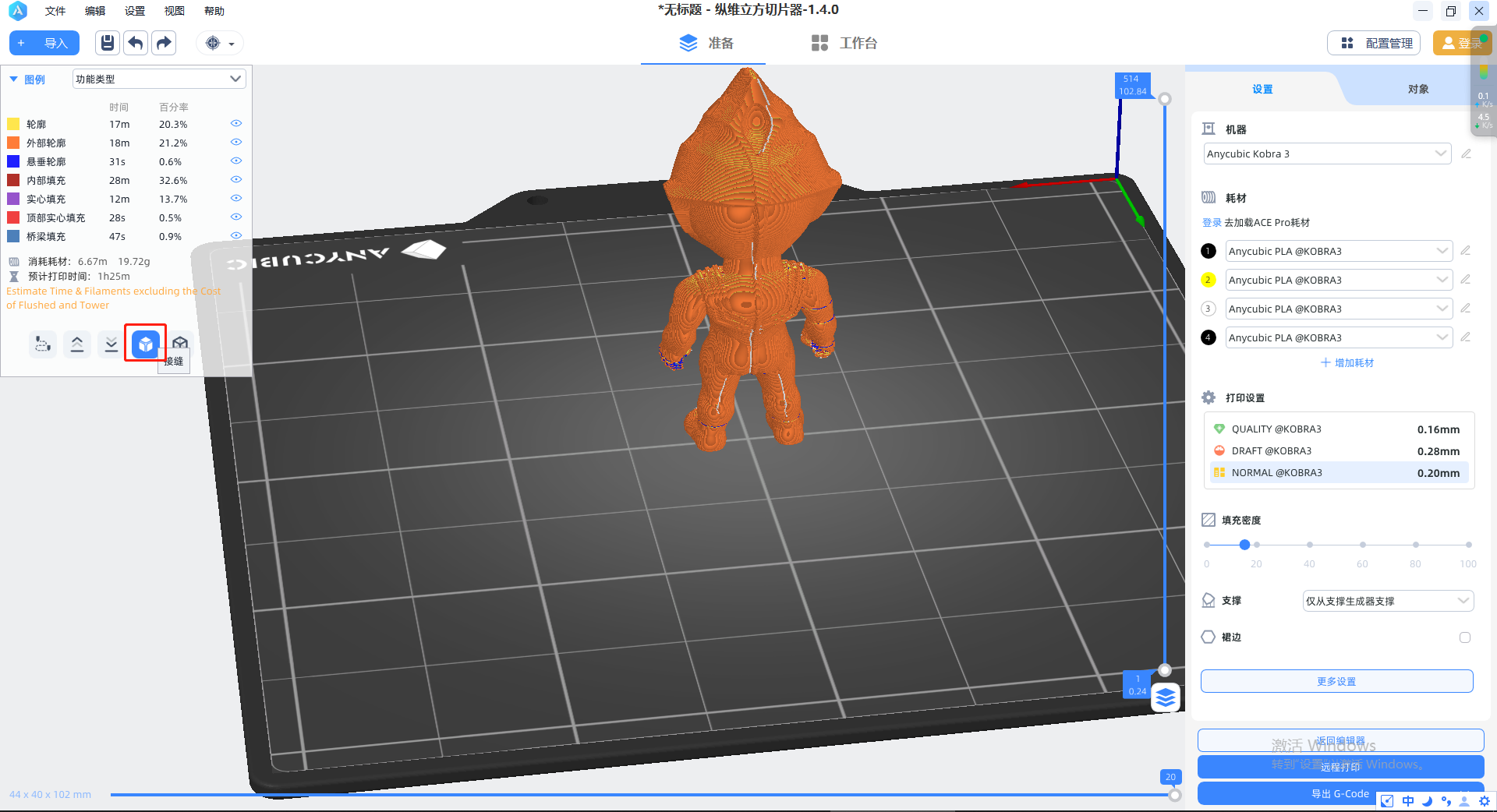The image size is (1497, 812).
Task: Open the 功能类型 view type dropdown
Action: (x=159, y=79)
